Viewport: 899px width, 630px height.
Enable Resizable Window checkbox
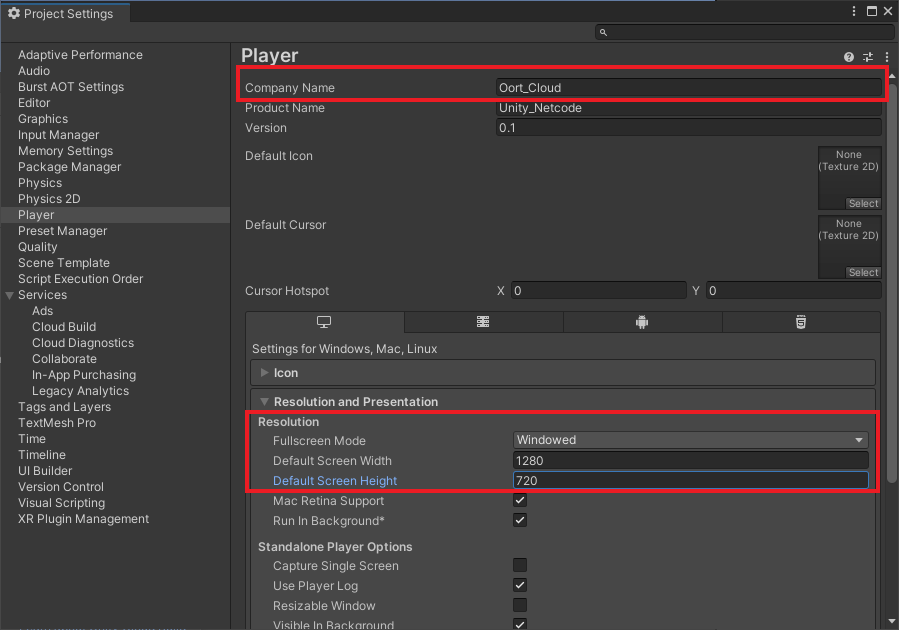pos(520,605)
